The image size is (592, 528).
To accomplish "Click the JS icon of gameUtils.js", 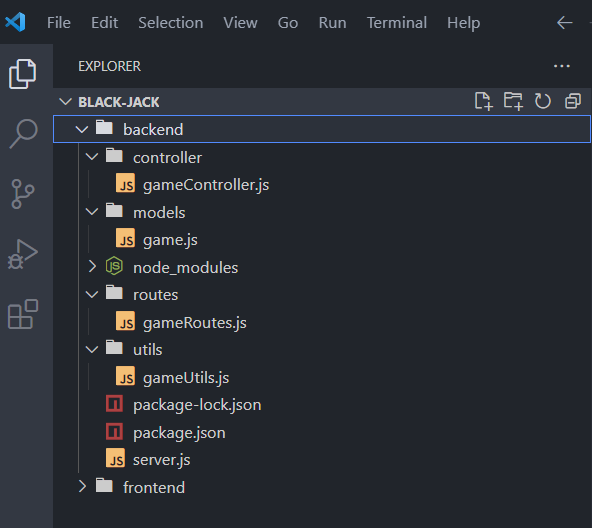I will click(125, 375).
